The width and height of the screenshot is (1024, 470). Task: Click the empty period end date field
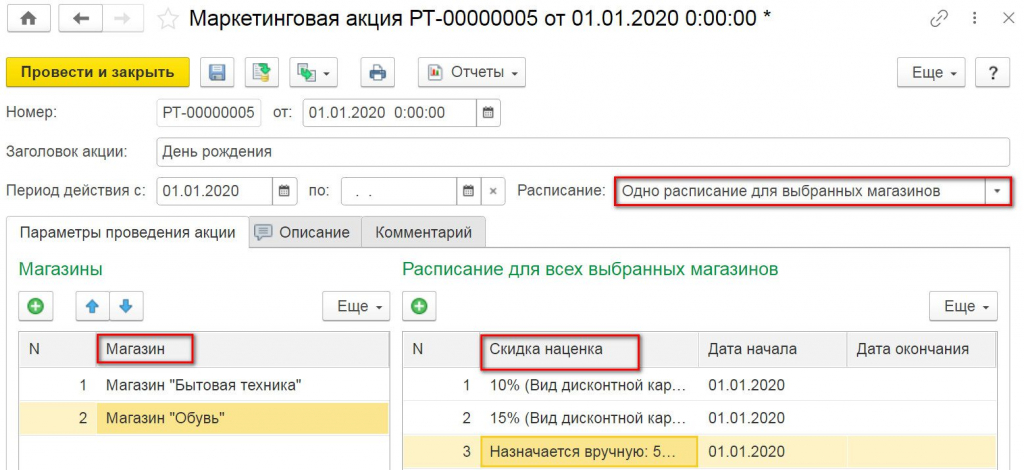[399, 191]
